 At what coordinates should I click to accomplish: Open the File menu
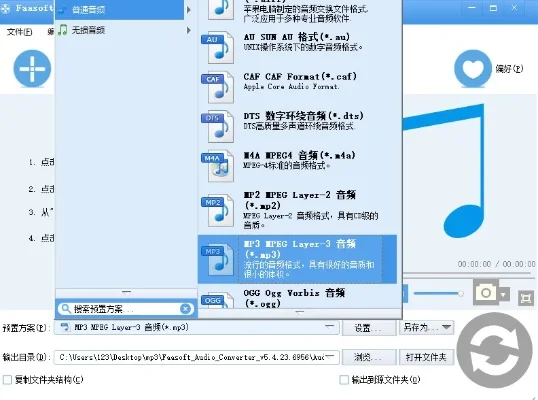(19, 32)
